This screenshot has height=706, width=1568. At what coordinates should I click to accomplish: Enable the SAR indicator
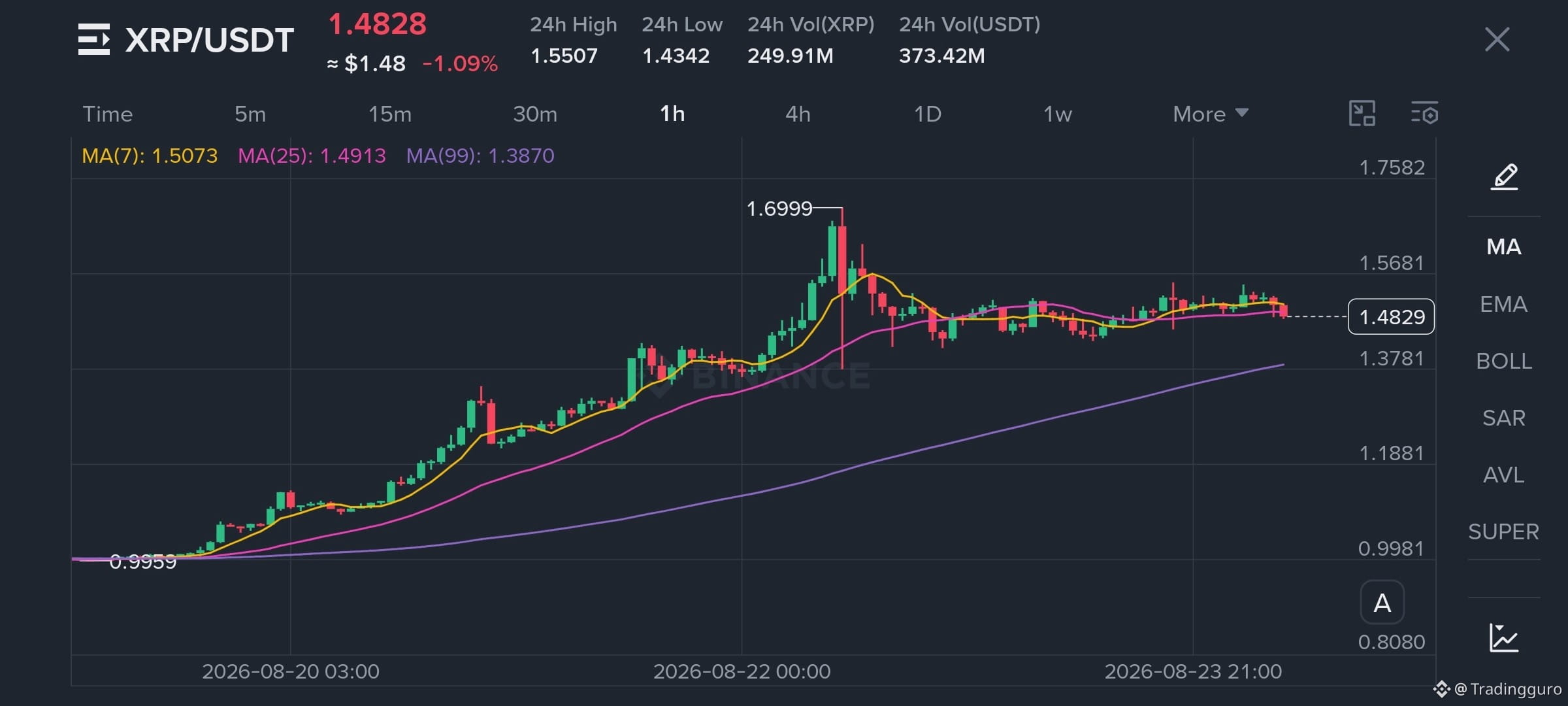1503,418
